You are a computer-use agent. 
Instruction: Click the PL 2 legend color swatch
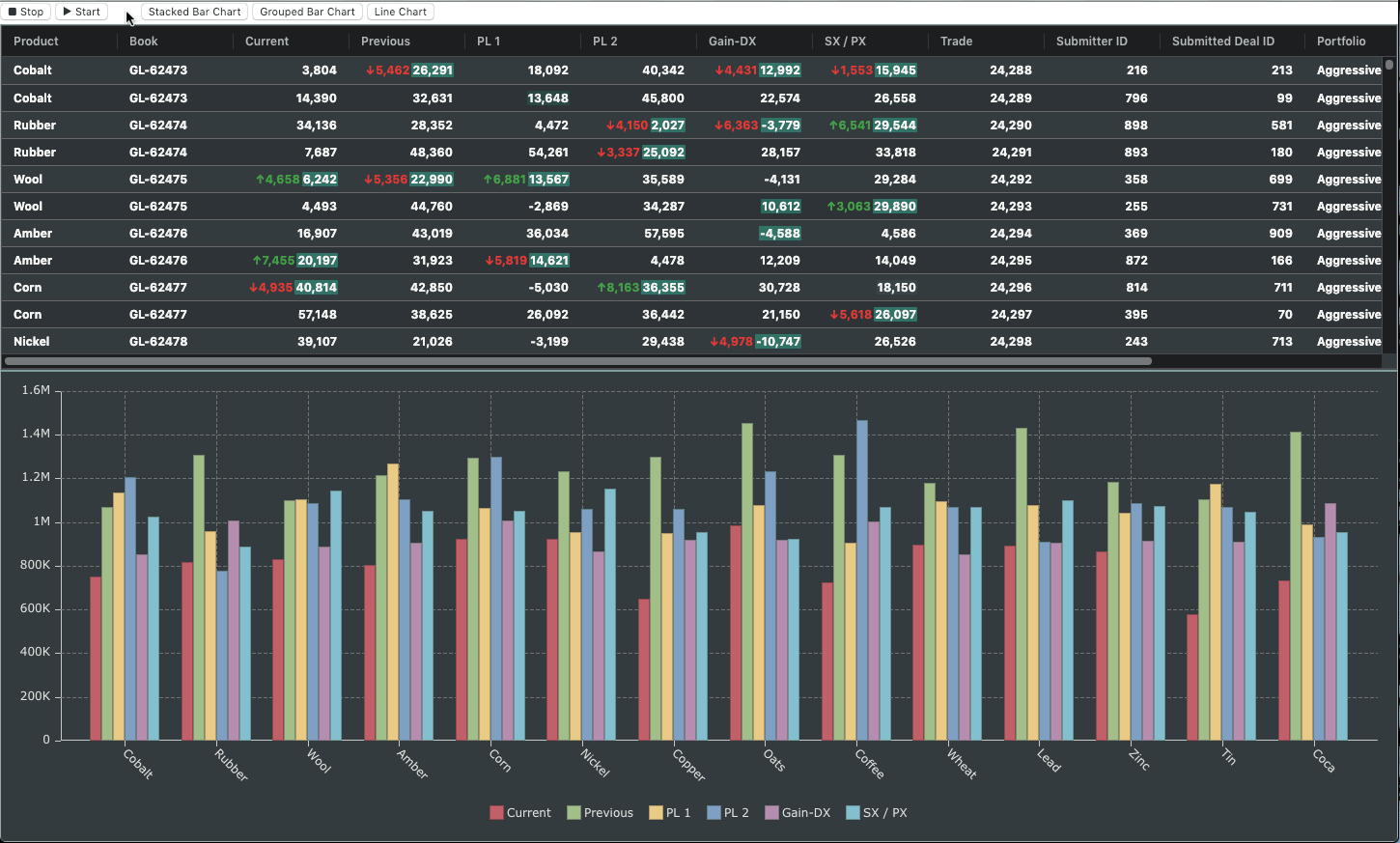click(714, 813)
